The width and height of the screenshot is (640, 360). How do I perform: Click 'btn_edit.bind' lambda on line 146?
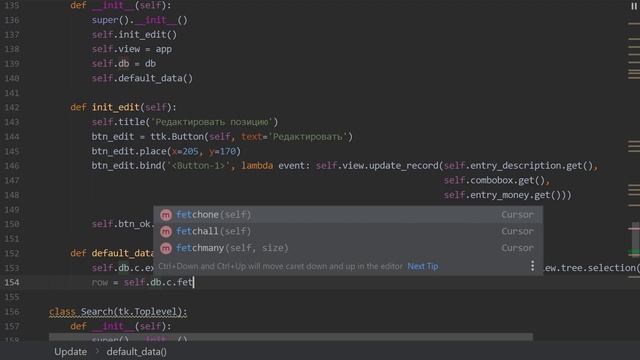345,166
